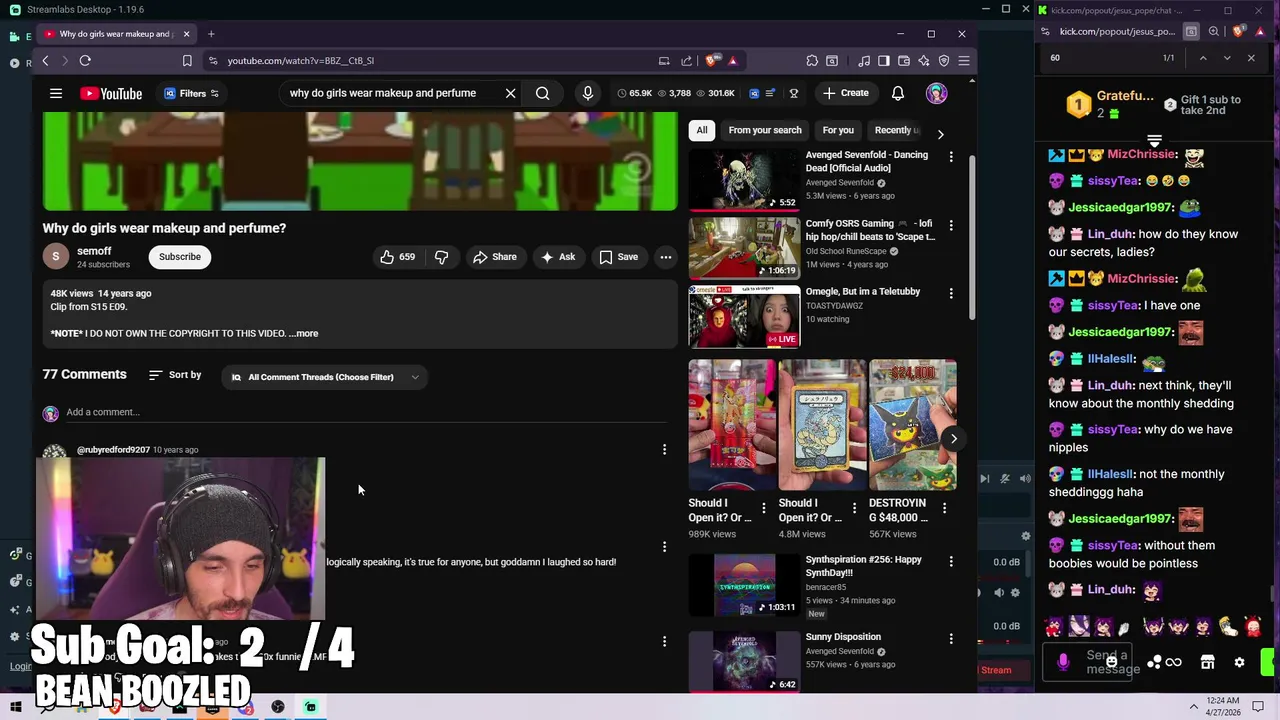
Task: Open menu for rubyredford9207 comment
Action: coord(664,450)
